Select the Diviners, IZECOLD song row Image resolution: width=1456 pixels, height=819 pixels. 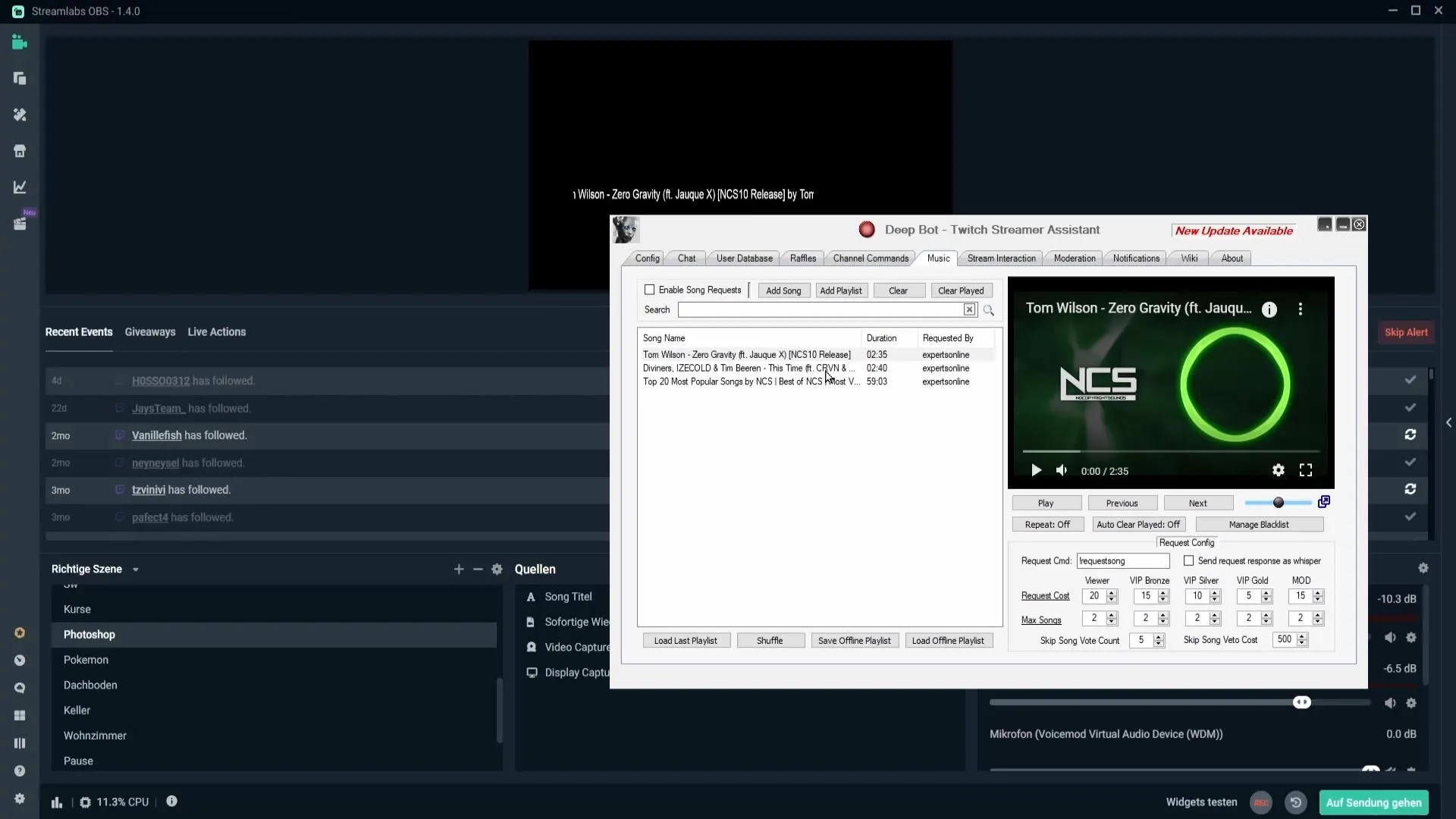(x=816, y=369)
